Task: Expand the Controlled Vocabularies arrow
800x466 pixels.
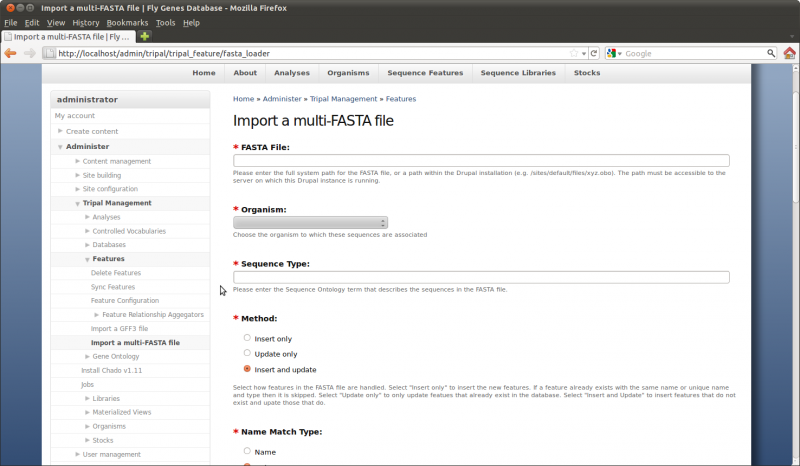Action: (x=87, y=231)
